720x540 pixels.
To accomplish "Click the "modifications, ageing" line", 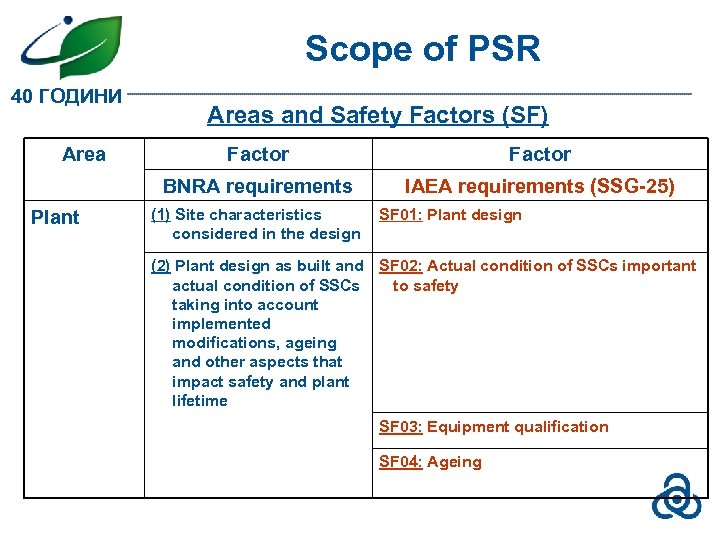I will click(254, 343).
